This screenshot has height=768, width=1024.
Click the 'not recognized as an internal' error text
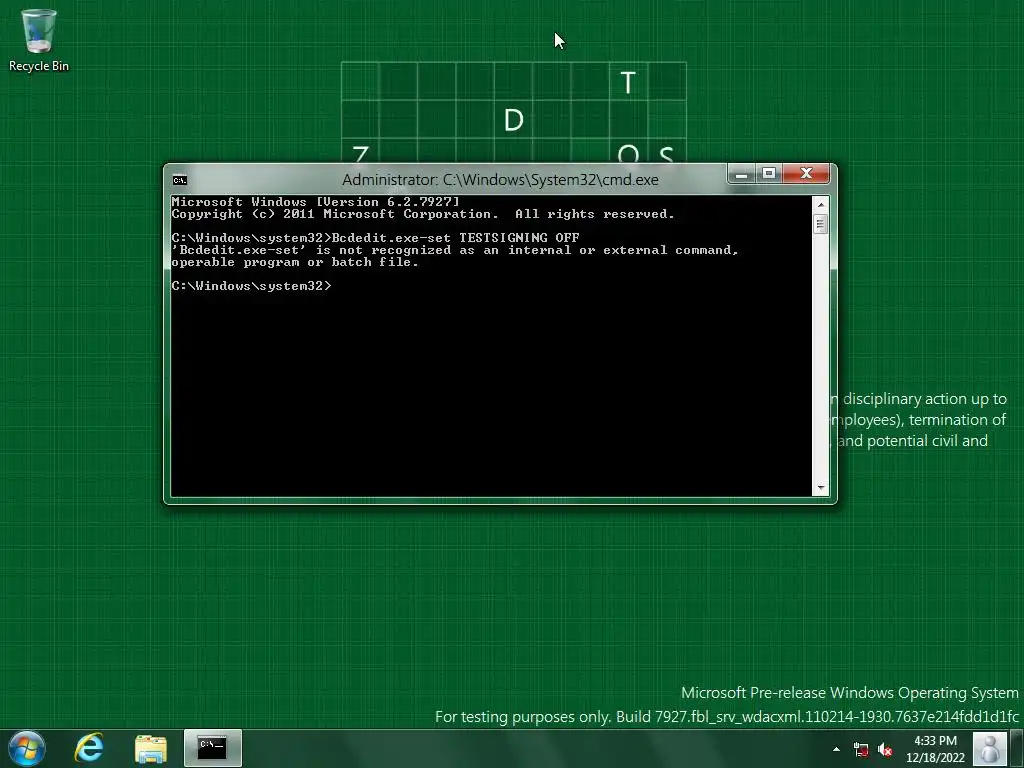pyautogui.click(x=455, y=250)
